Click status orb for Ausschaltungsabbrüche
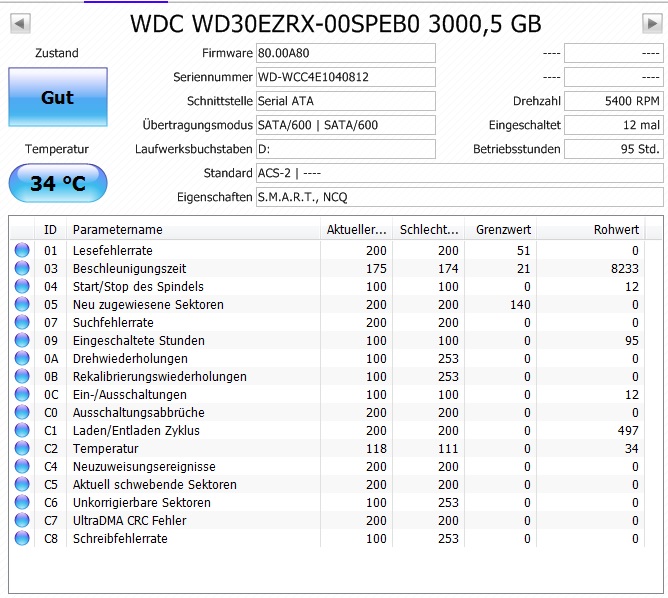Screen dimensions: 668x598 [22, 412]
